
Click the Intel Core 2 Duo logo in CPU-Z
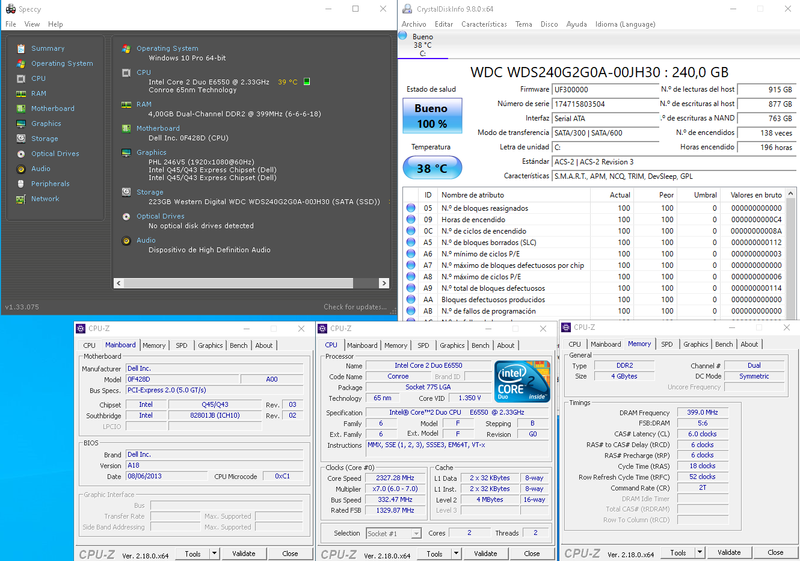(x=522, y=381)
